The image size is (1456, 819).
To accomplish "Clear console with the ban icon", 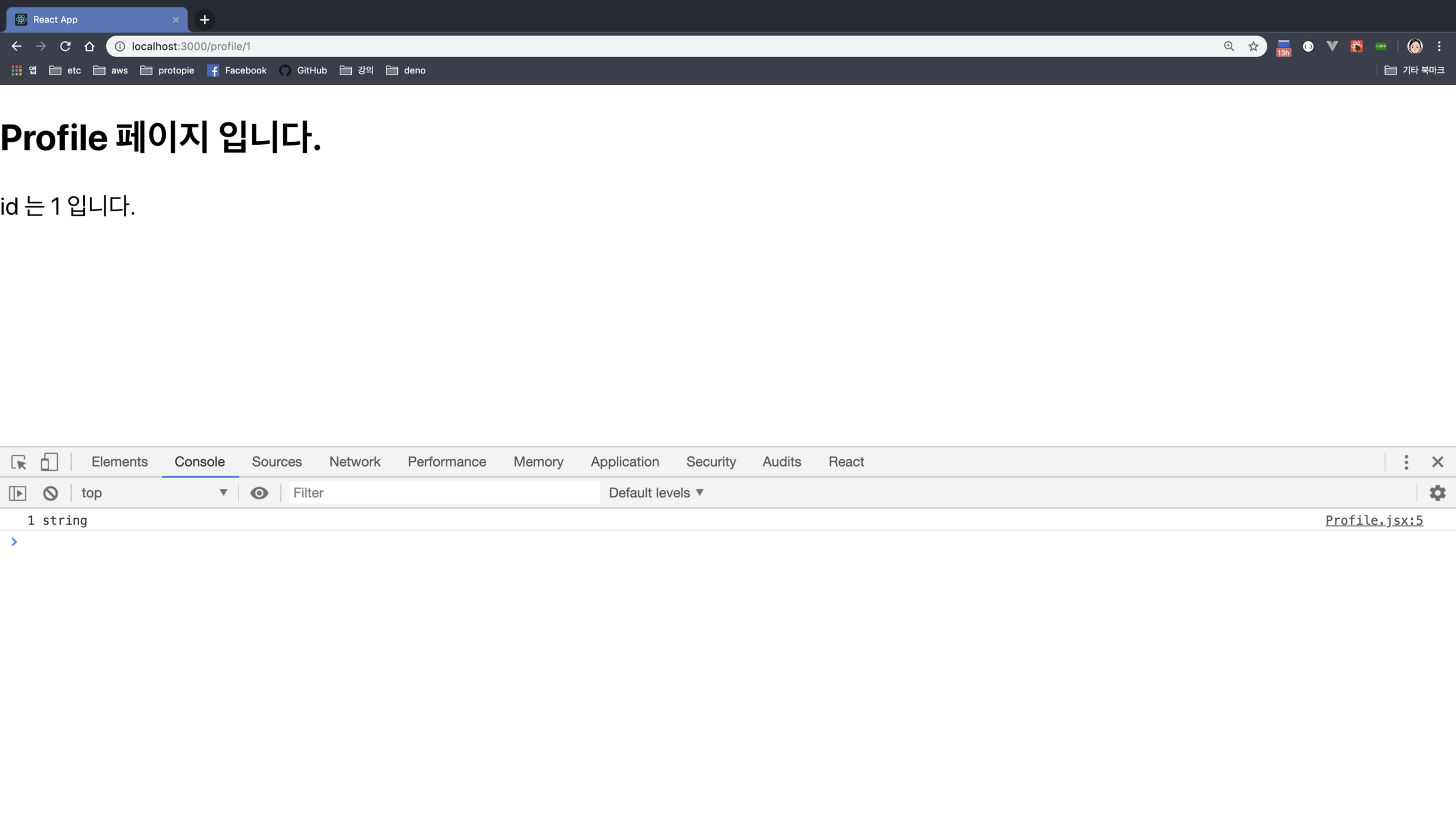I will (50, 493).
